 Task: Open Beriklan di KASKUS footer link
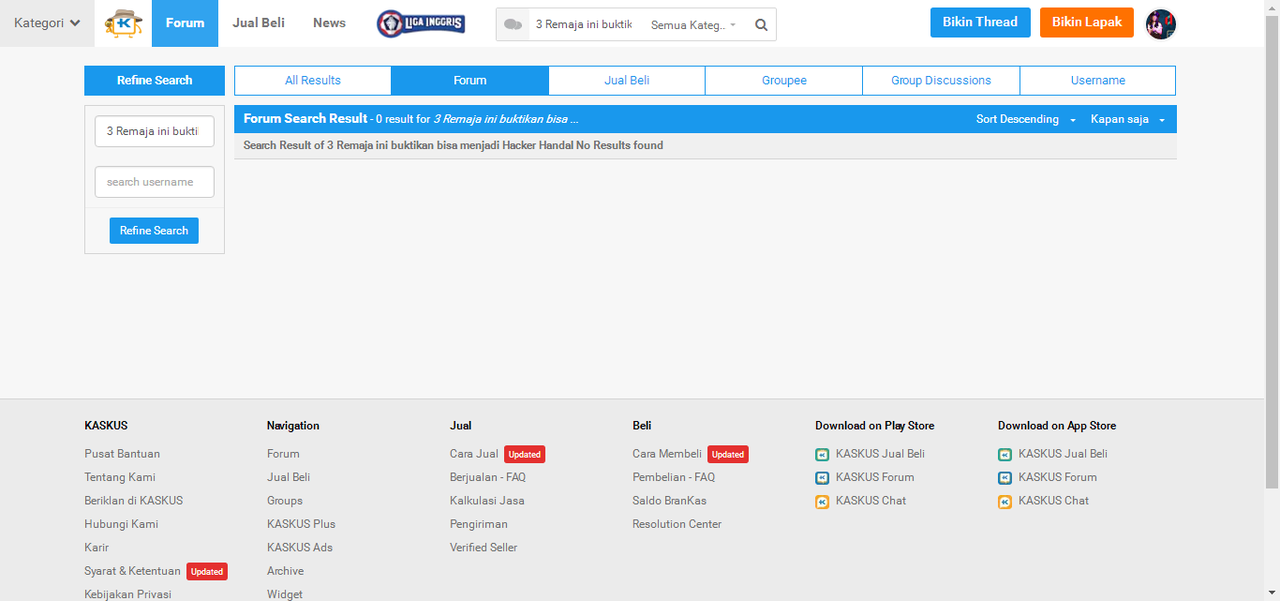[x=134, y=501]
